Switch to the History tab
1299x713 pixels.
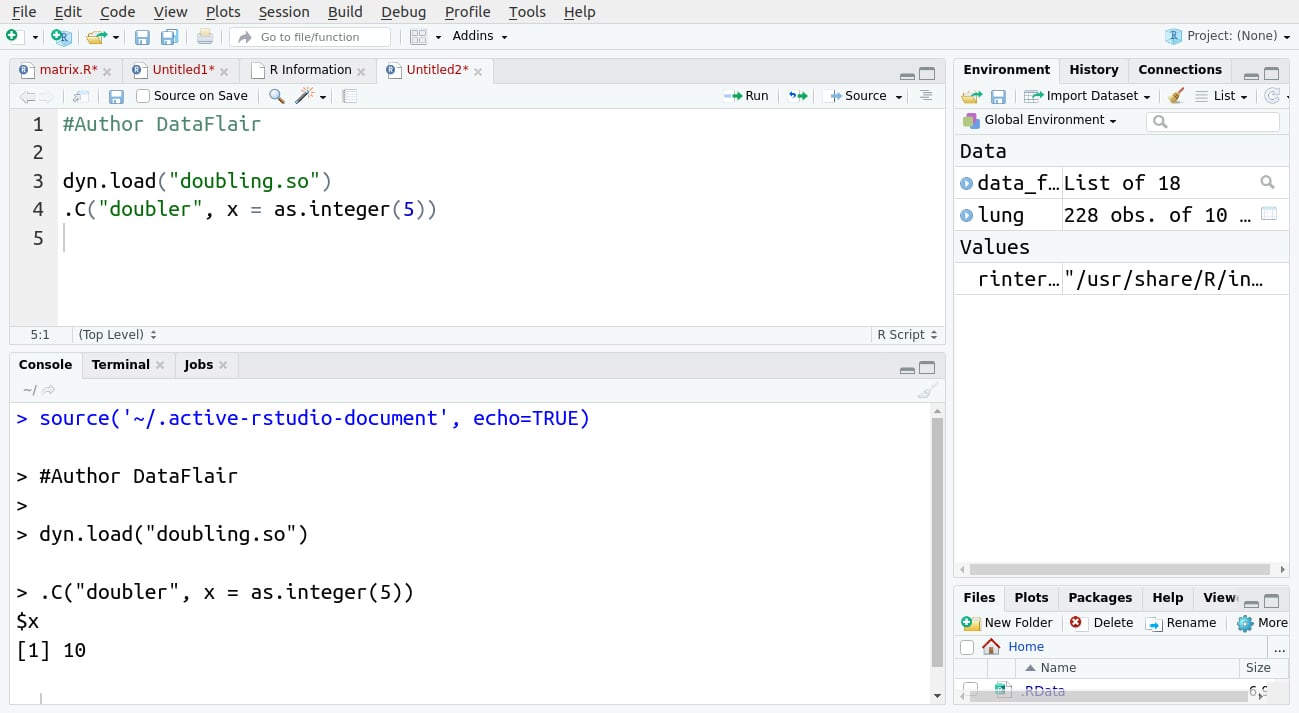(1093, 70)
